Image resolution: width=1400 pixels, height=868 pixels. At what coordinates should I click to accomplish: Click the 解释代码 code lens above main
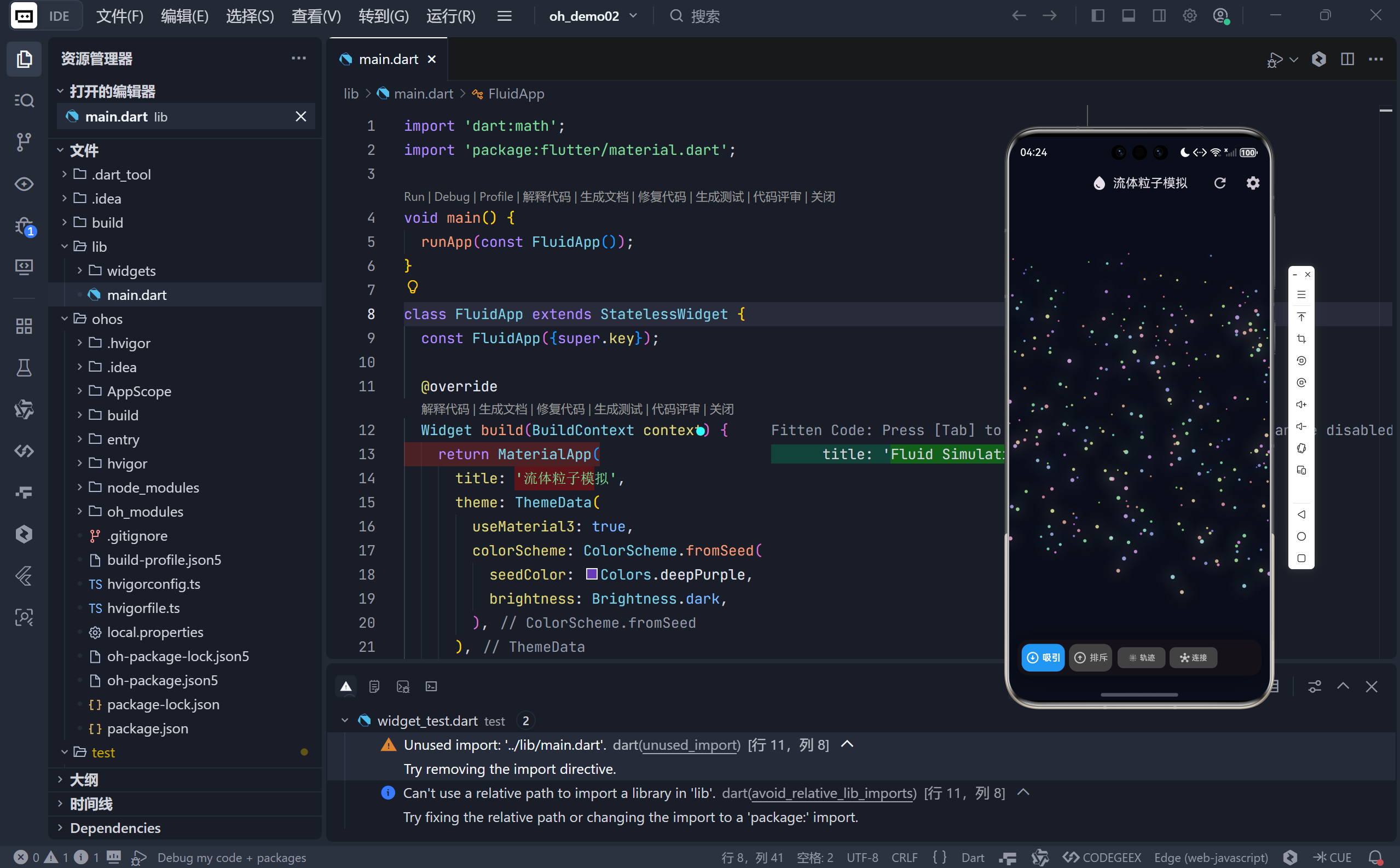click(546, 197)
